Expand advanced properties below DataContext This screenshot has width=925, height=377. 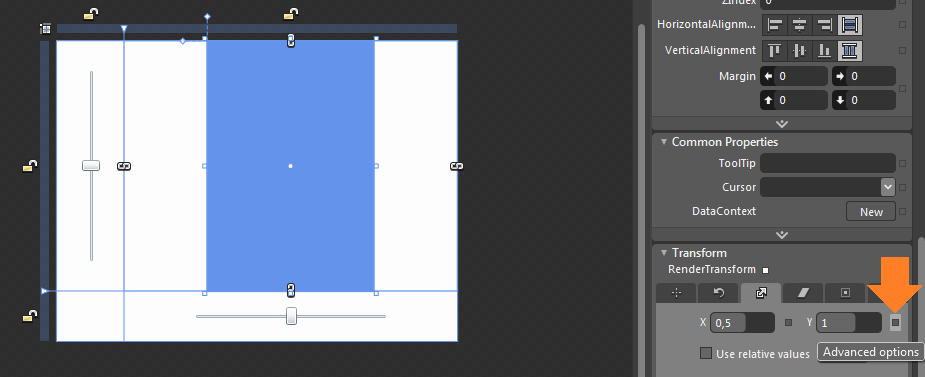click(x=782, y=235)
